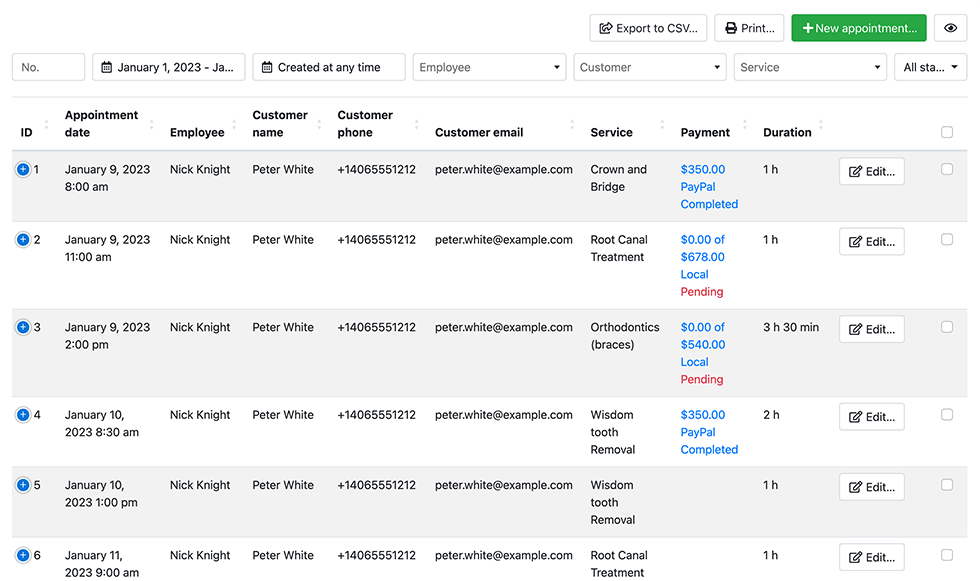This screenshot has width=980, height=581.
Task: Click the eye icon in the top toolbar
Action: tap(950, 28)
